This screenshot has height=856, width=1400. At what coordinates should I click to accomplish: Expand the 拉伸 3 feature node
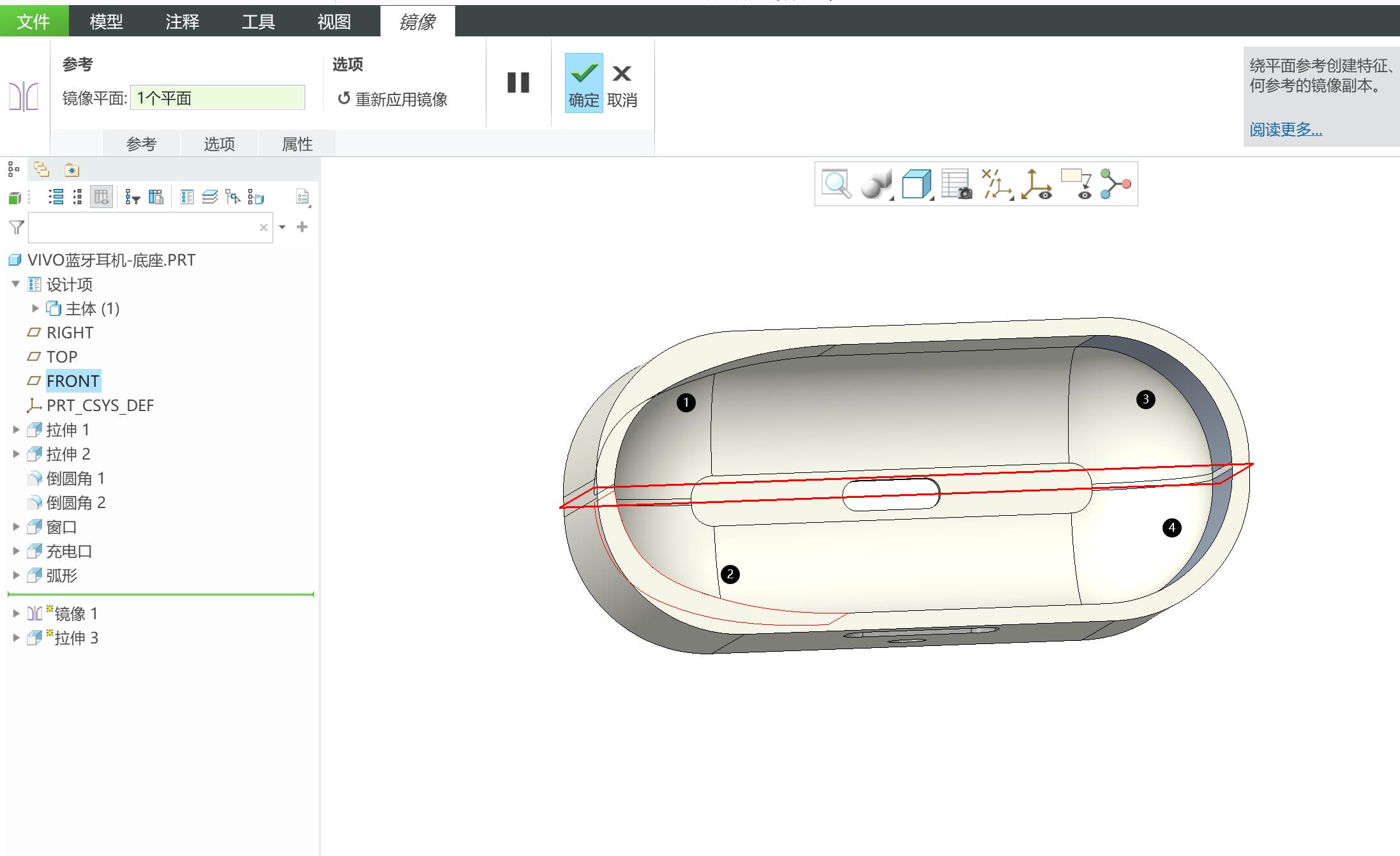(17, 638)
